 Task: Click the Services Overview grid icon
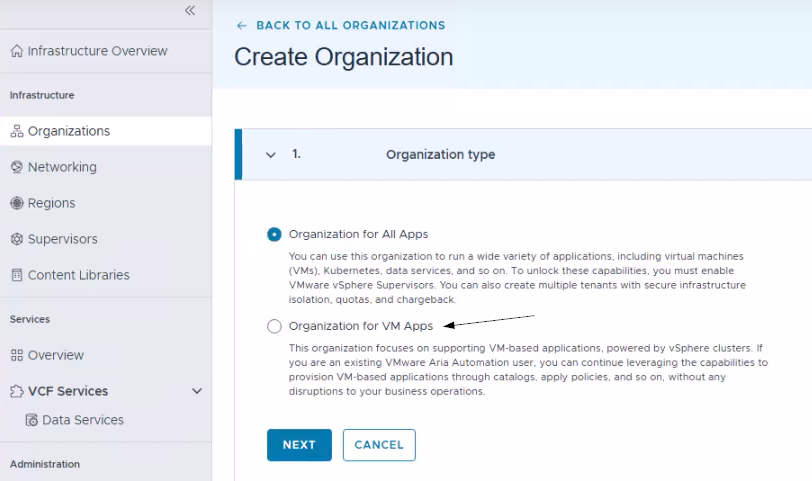click(16, 355)
